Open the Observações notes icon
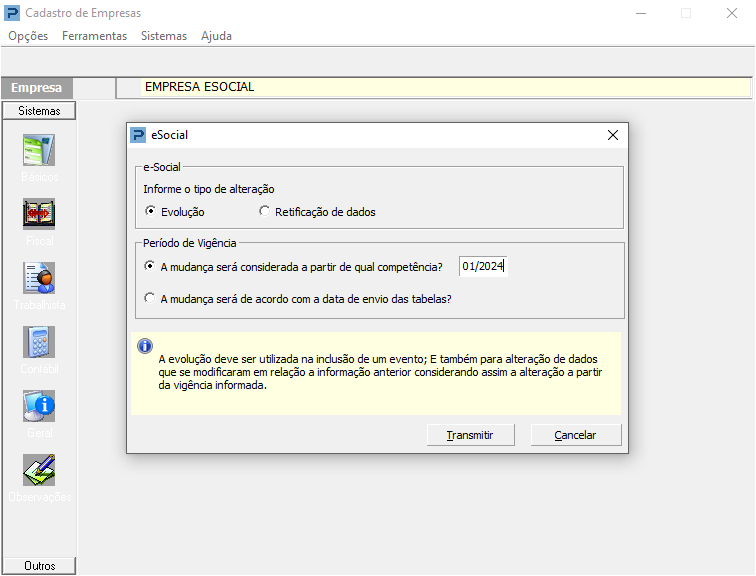Image resolution: width=756 pixels, height=576 pixels. [x=39, y=470]
